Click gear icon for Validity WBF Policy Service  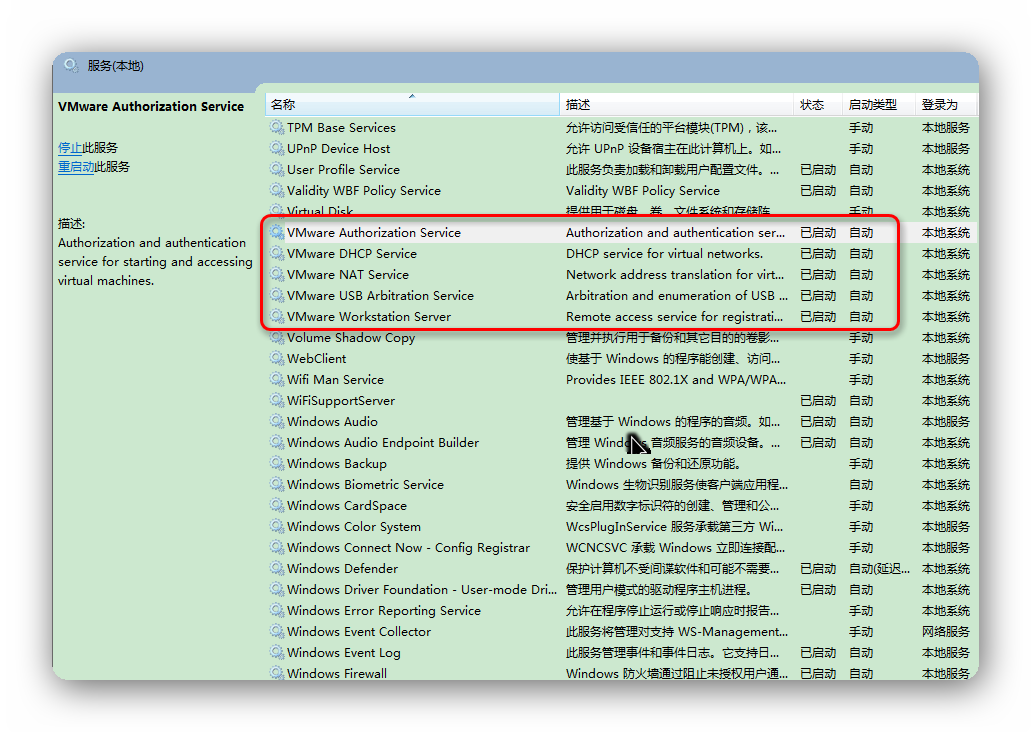277,190
